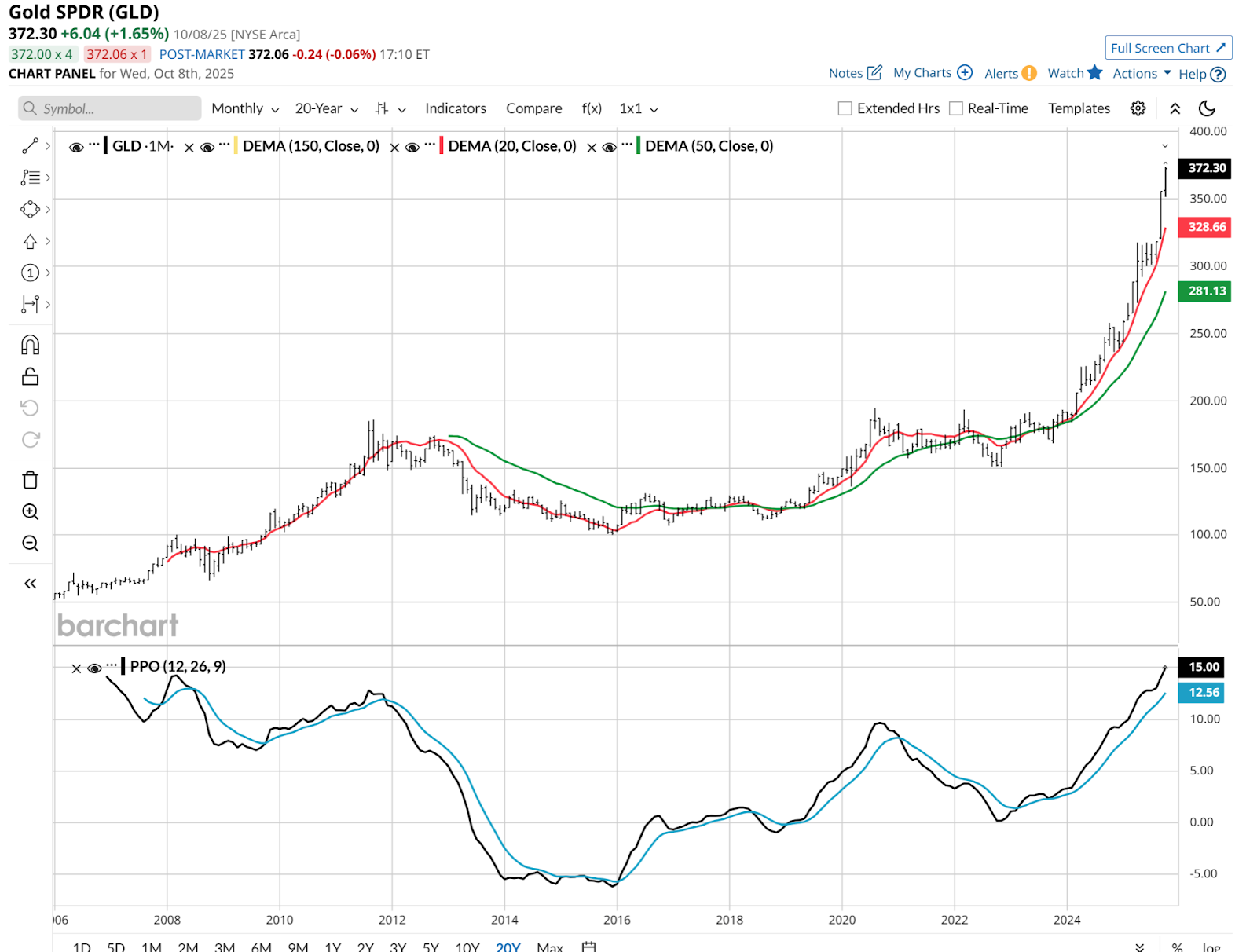Delete drawings with the trash icon

pos(30,480)
